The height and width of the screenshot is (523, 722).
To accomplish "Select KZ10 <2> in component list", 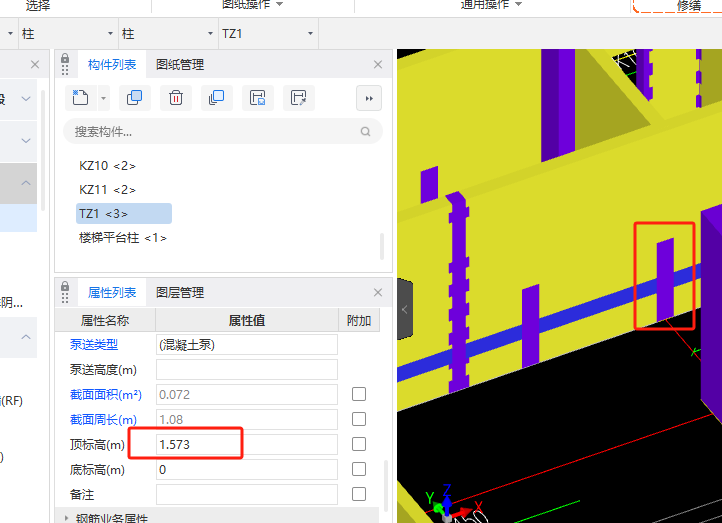I will [x=107, y=166].
